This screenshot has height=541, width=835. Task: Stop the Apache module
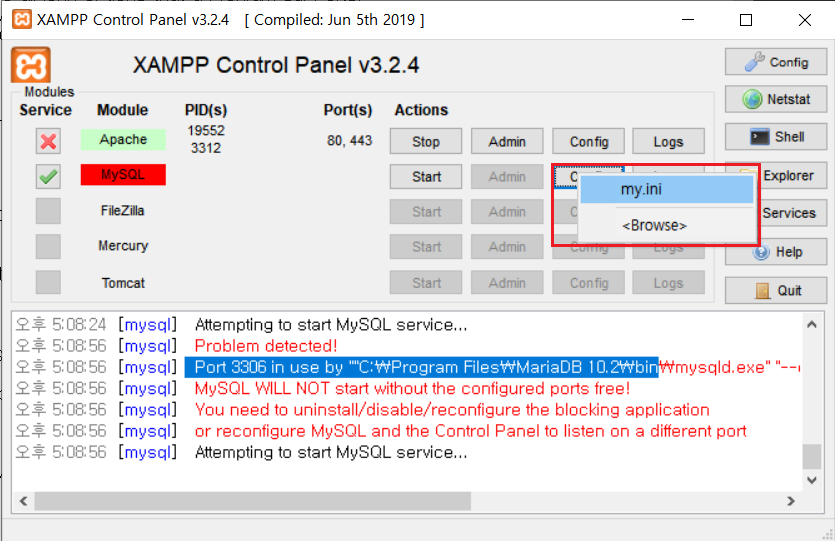tap(425, 142)
